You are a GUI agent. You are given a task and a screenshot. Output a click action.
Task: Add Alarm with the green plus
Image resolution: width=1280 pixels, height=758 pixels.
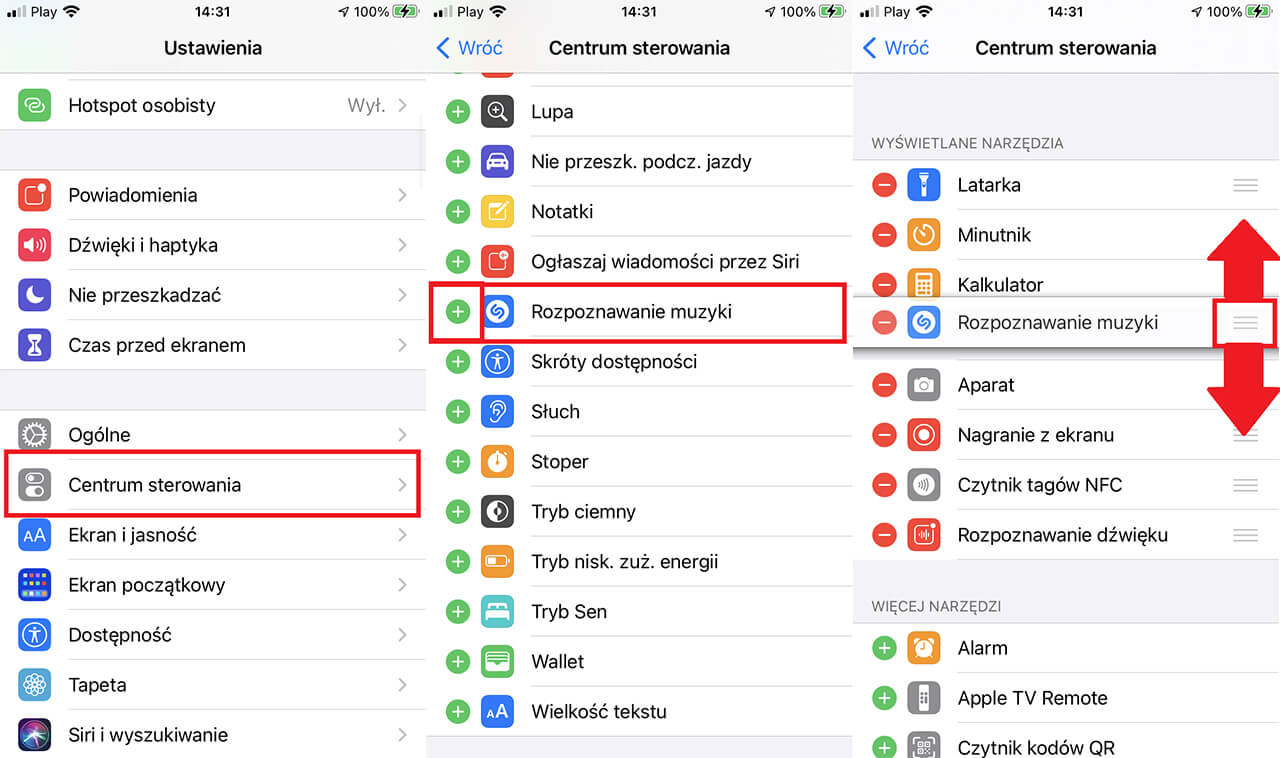pyautogui.click(x=884, y=648)
